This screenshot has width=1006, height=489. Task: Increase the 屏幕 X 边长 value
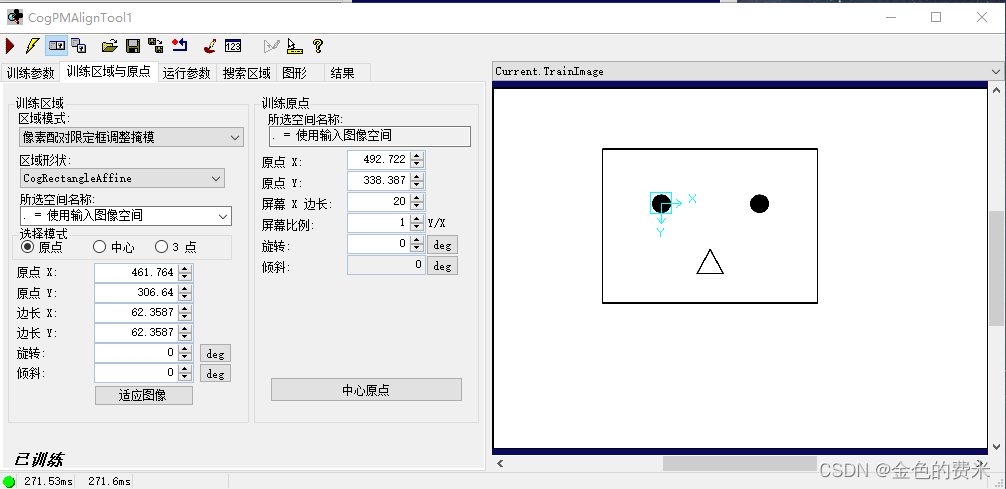click(417, 198)
